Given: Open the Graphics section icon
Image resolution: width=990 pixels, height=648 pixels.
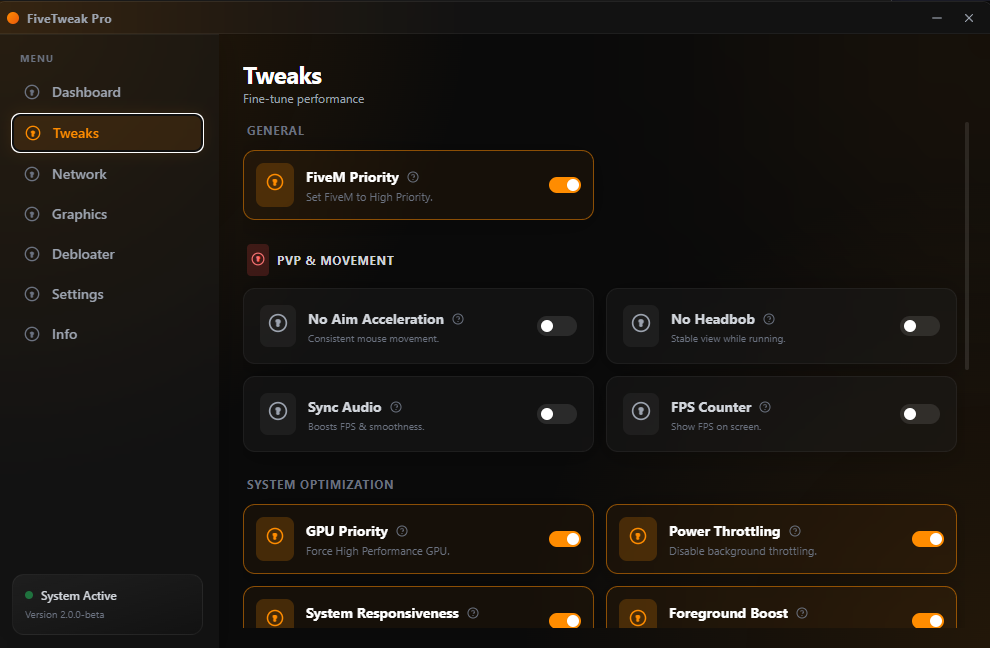Looking at the screenshot, I should tap(31, 214).
